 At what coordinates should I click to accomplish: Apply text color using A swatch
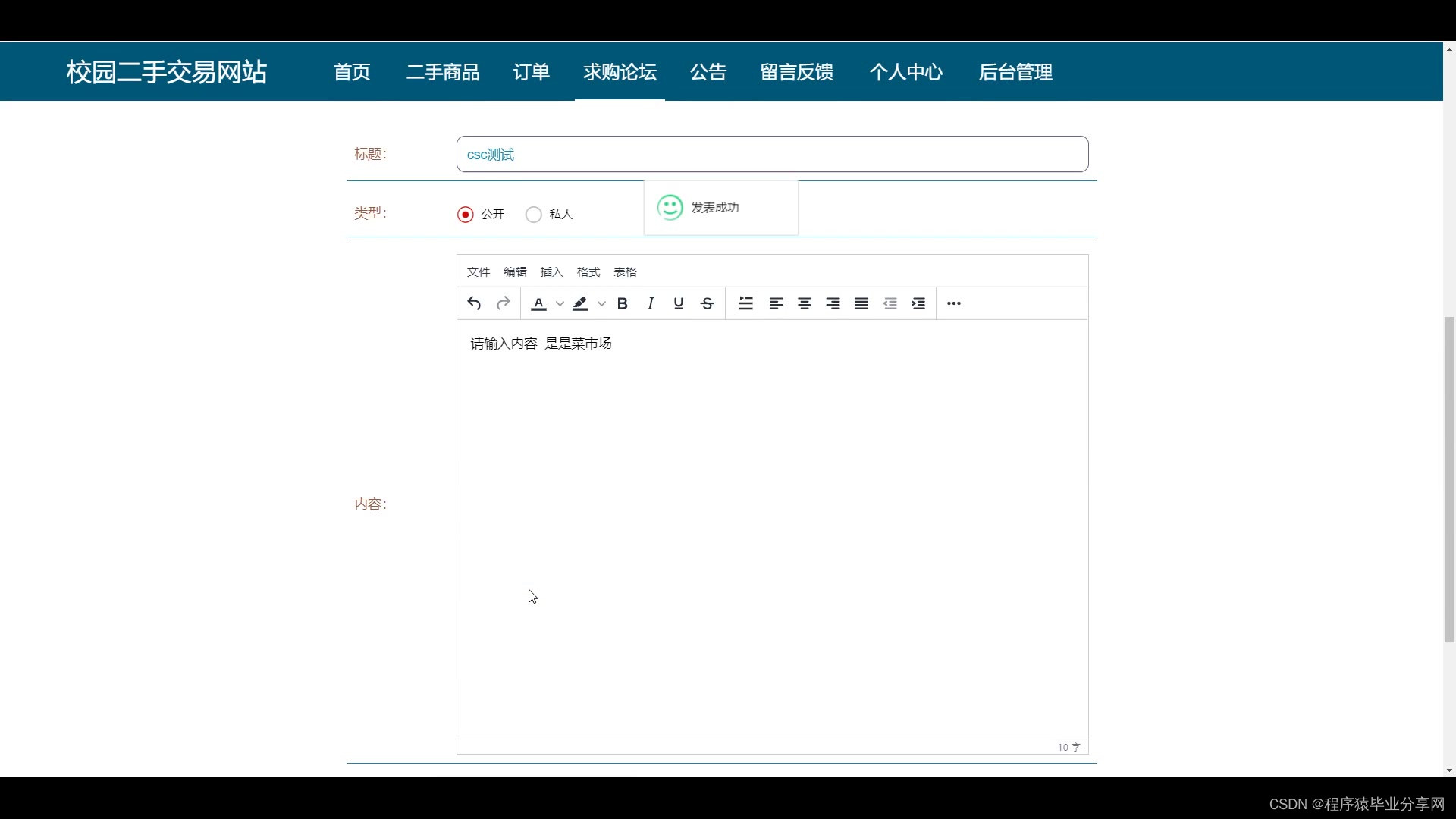(538, 303)
